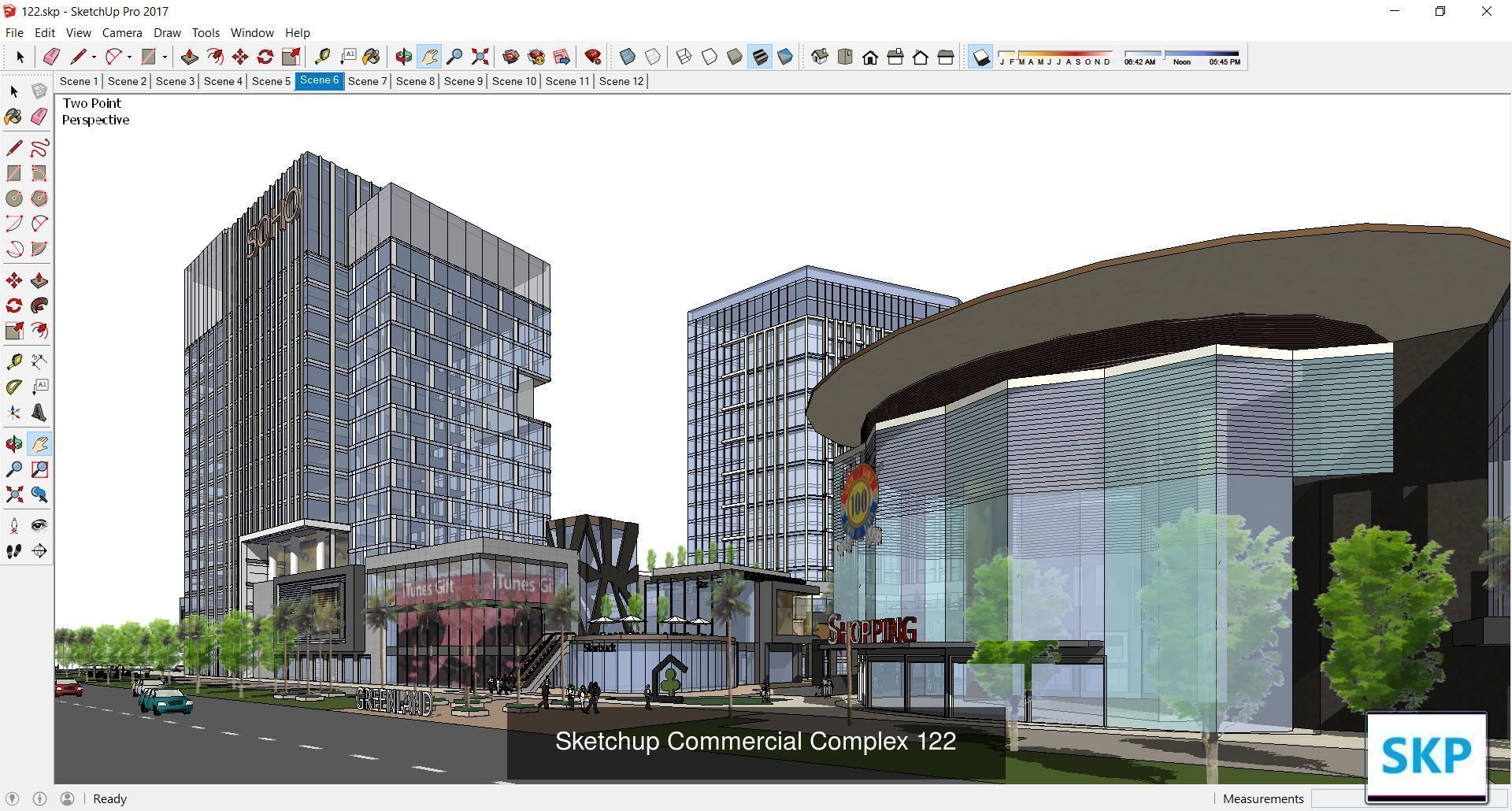Select the Eraser tool in top toolbar
This screenshot has width=1512, height=811.
point(52,57)
